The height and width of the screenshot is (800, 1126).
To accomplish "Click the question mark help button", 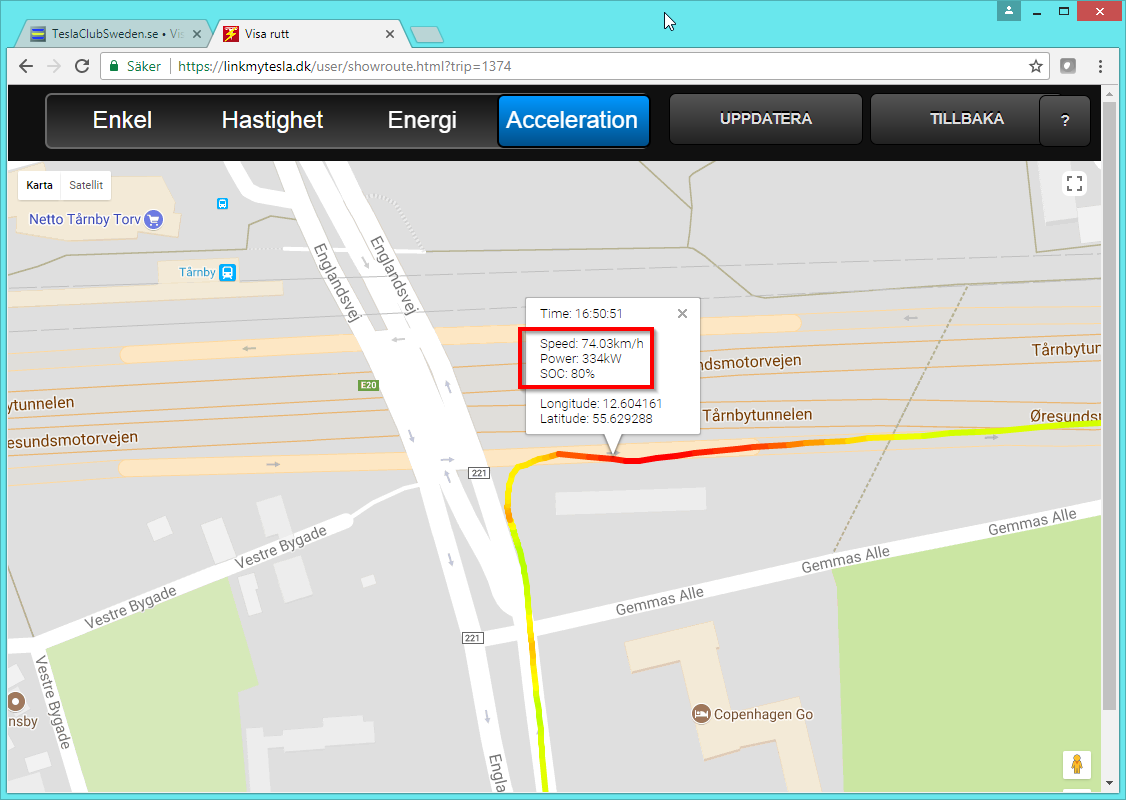I will [1065, 121].
